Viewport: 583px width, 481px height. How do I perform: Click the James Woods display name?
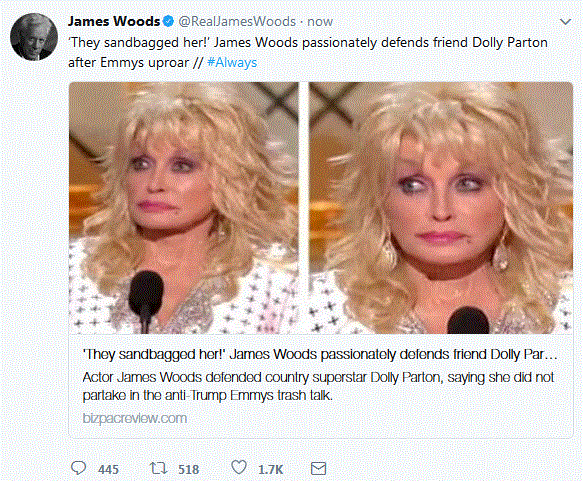(x=114, y=21)
